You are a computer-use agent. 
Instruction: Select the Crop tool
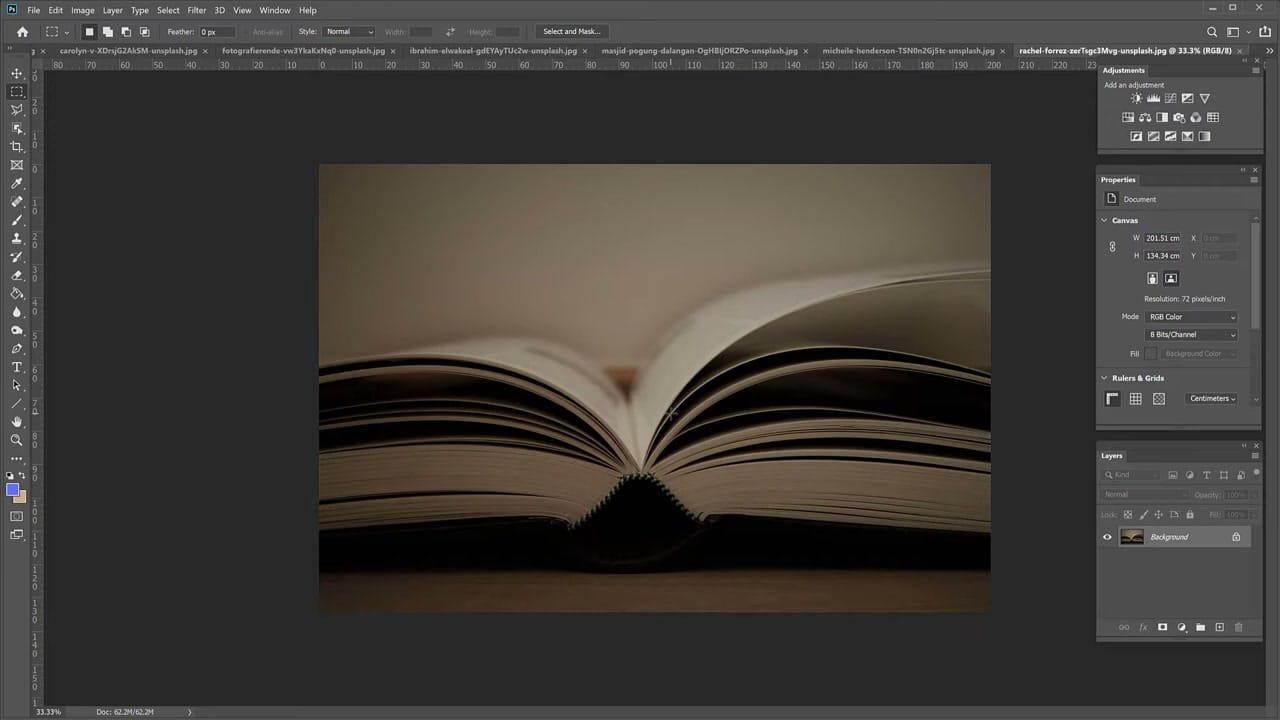16,145
